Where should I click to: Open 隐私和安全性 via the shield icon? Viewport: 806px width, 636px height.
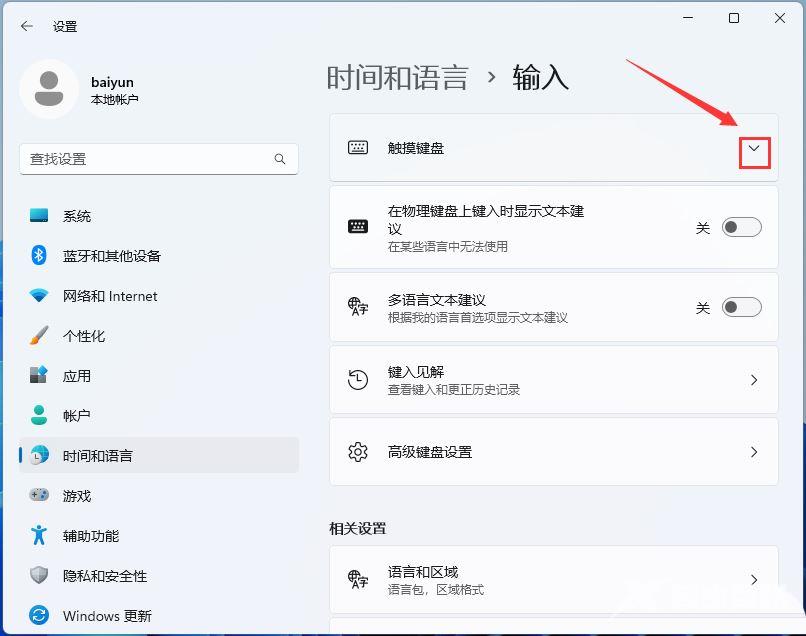coord(38,576)
